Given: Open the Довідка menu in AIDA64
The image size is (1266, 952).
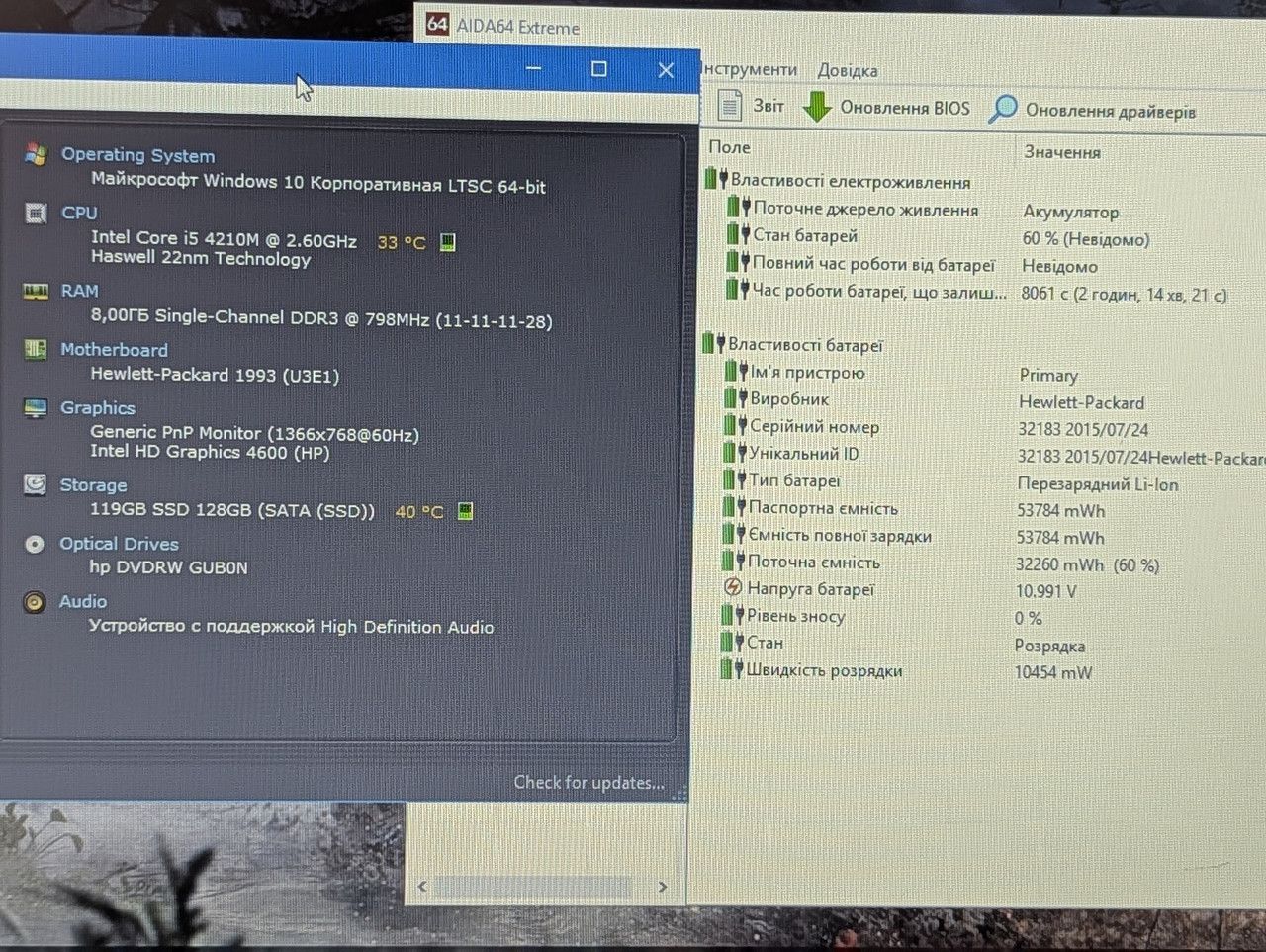Looking at the screenshot, I should point(848,70).
